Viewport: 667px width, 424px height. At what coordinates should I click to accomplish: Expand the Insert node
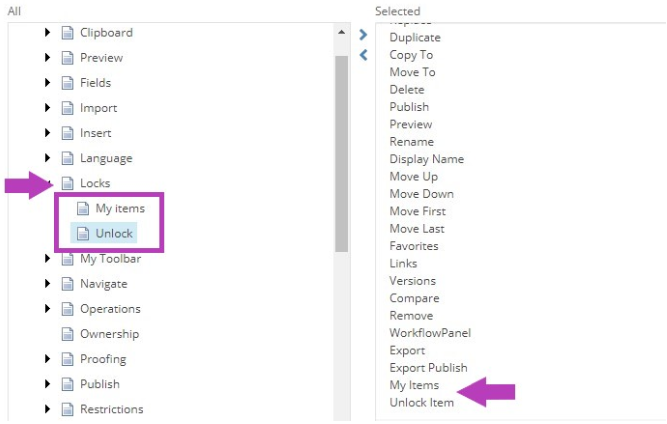tap(47, 133)
